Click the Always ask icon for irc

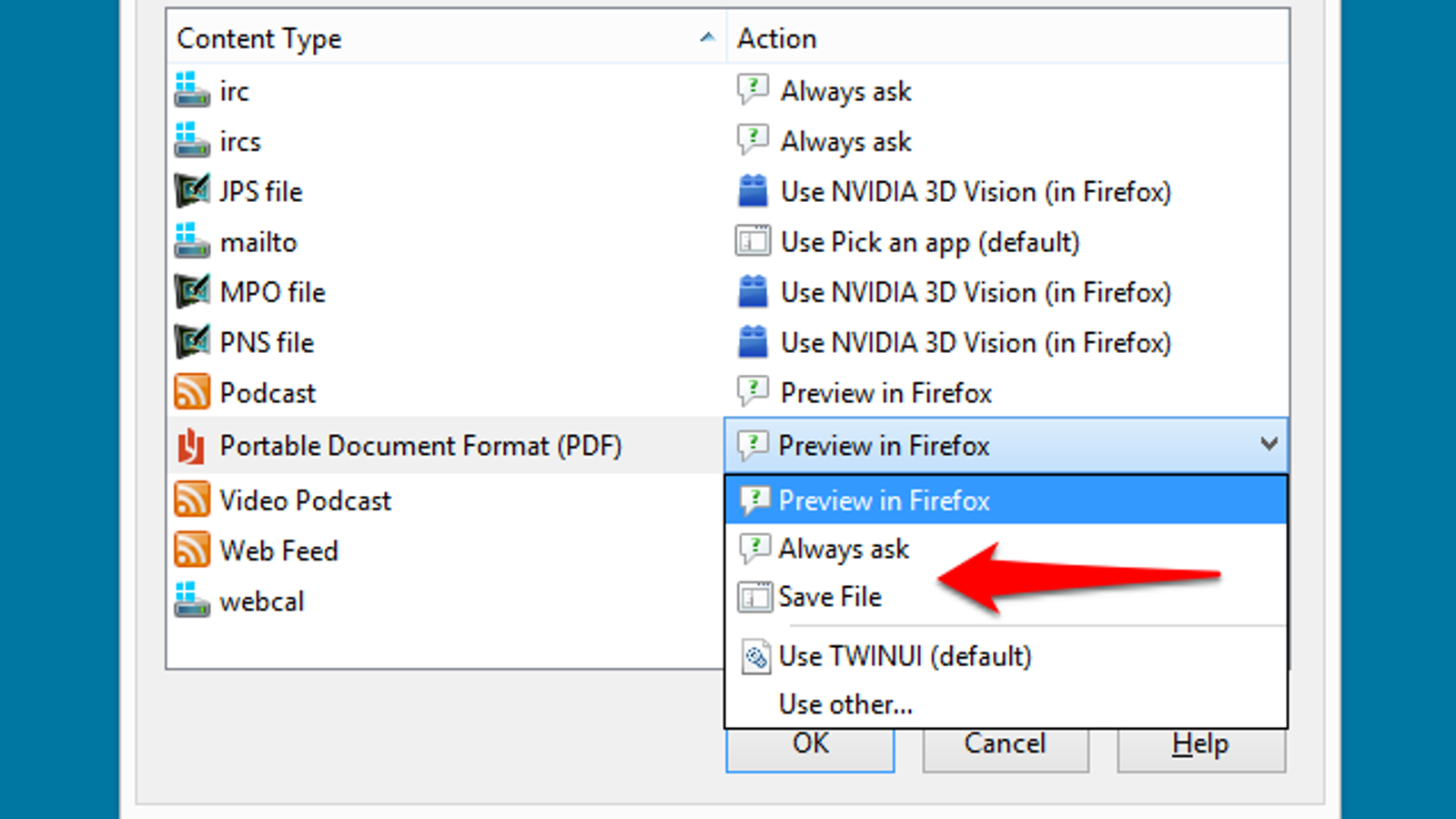pyautogui.click(x=753, y=90)
